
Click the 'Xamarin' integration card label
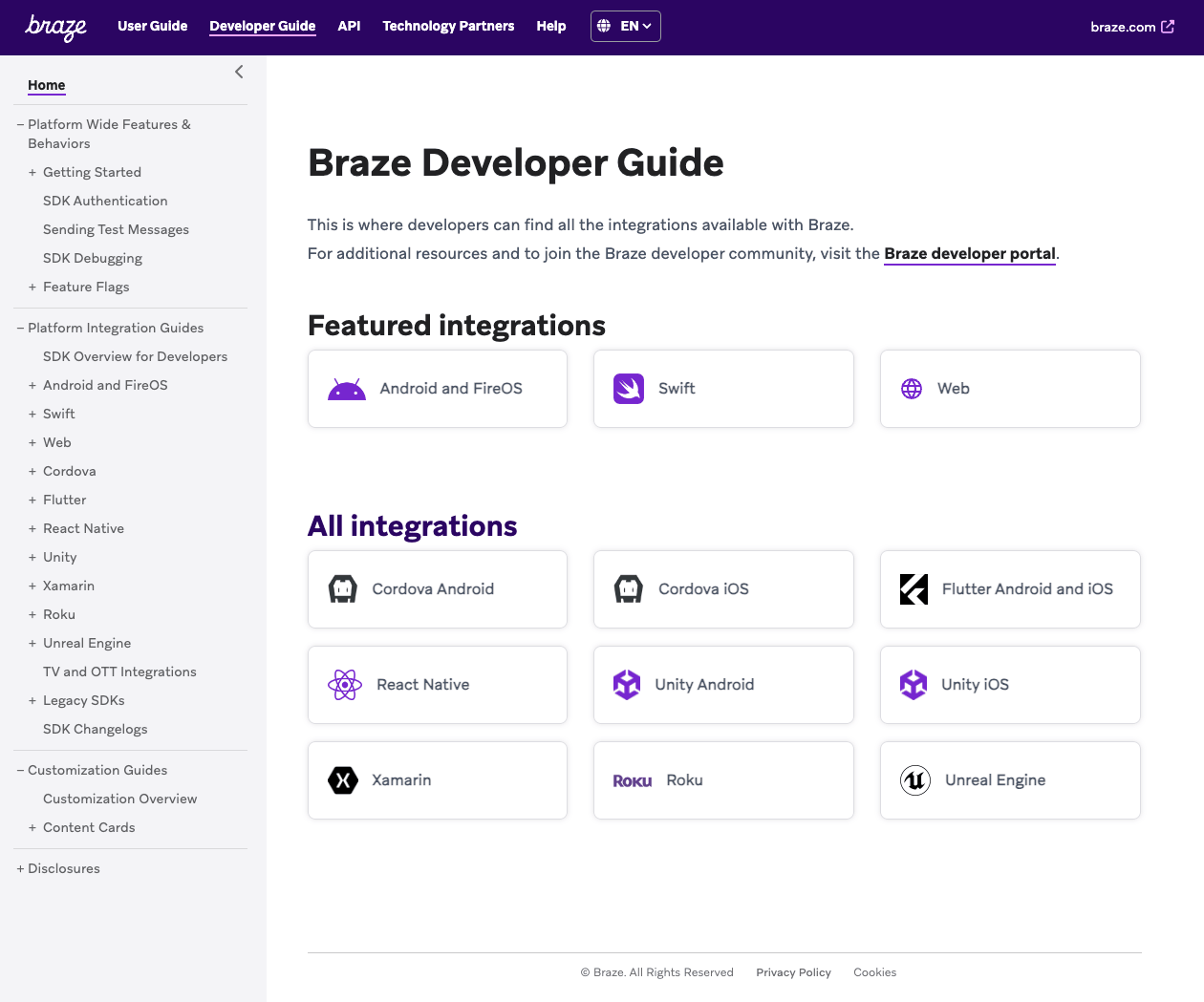tap(401, 780)
